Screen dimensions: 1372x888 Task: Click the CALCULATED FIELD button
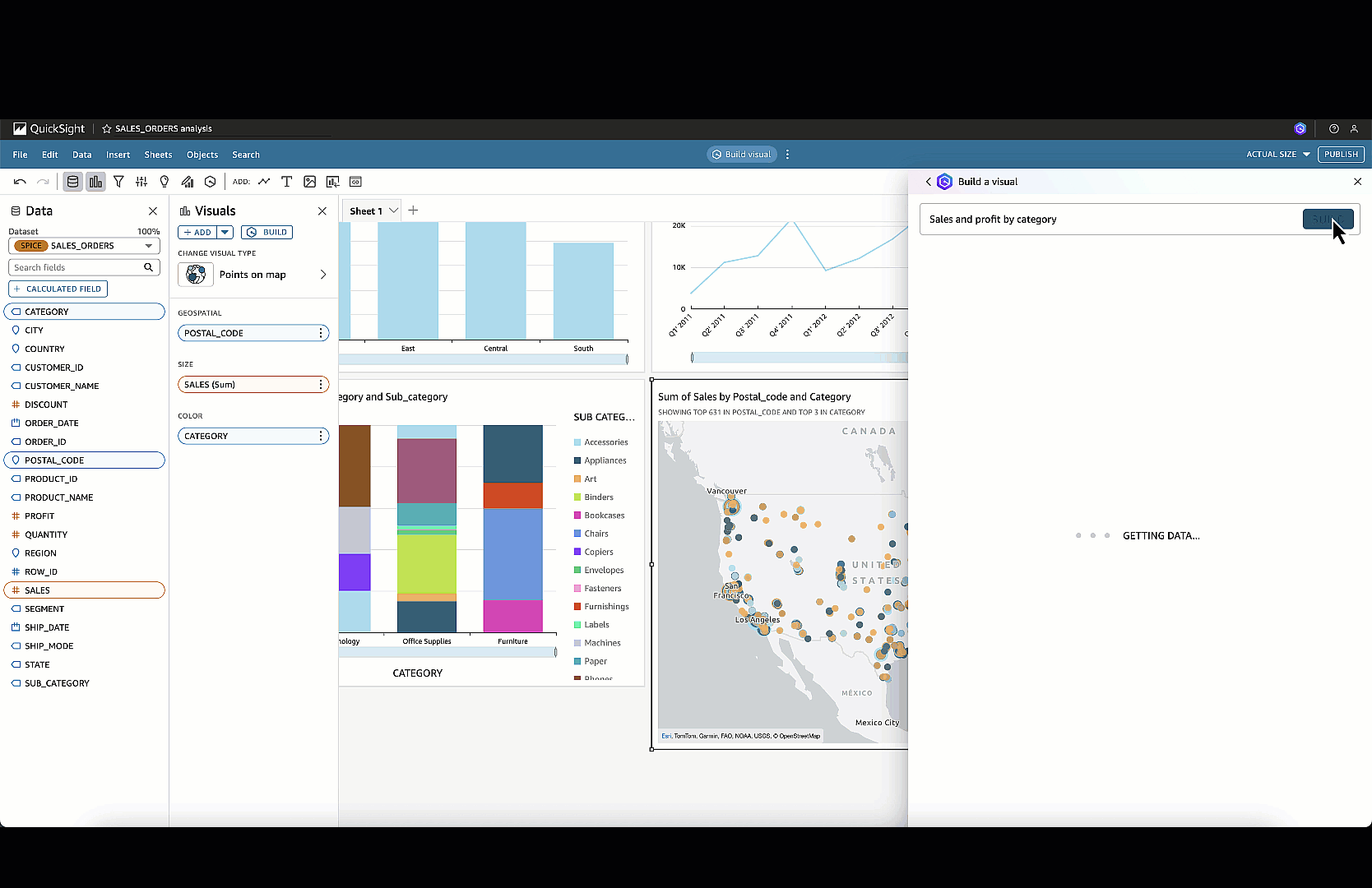coord(58,289)
